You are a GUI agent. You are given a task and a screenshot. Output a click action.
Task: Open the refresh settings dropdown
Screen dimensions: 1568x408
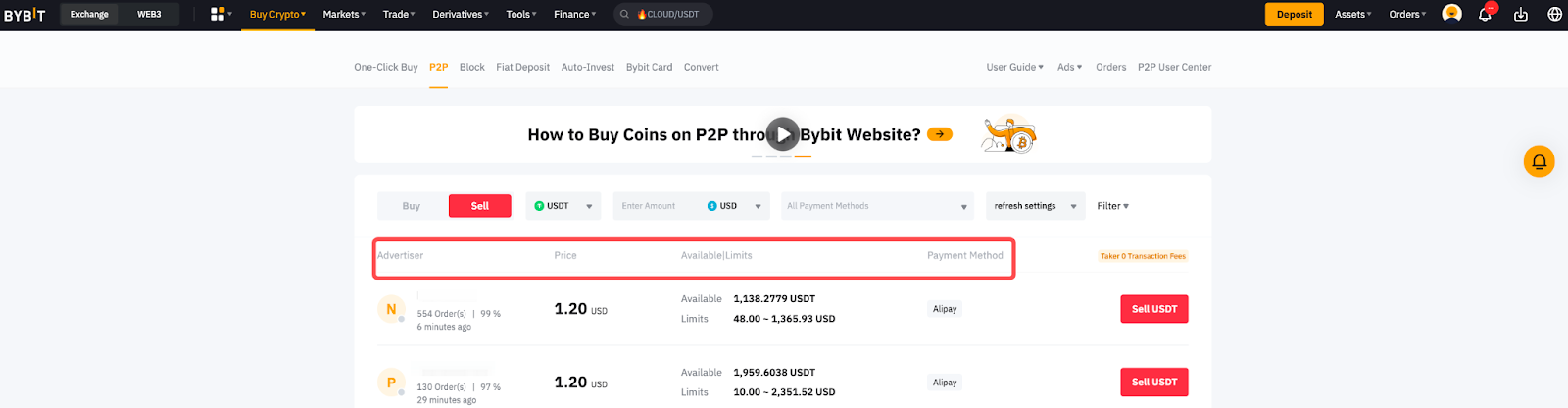click(x=1035, y=206)
